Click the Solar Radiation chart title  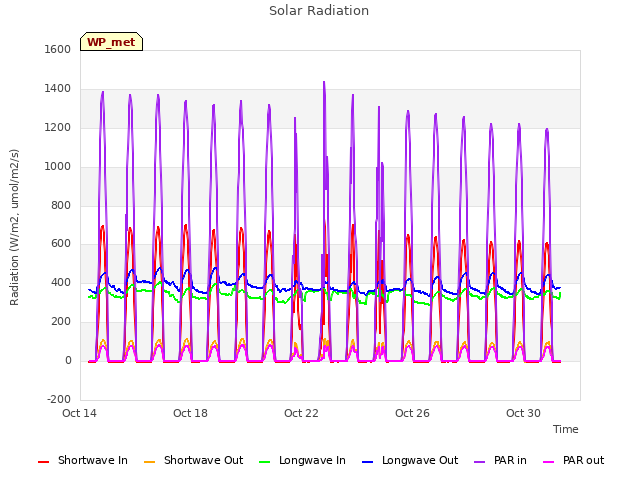[x=319, y=11]
